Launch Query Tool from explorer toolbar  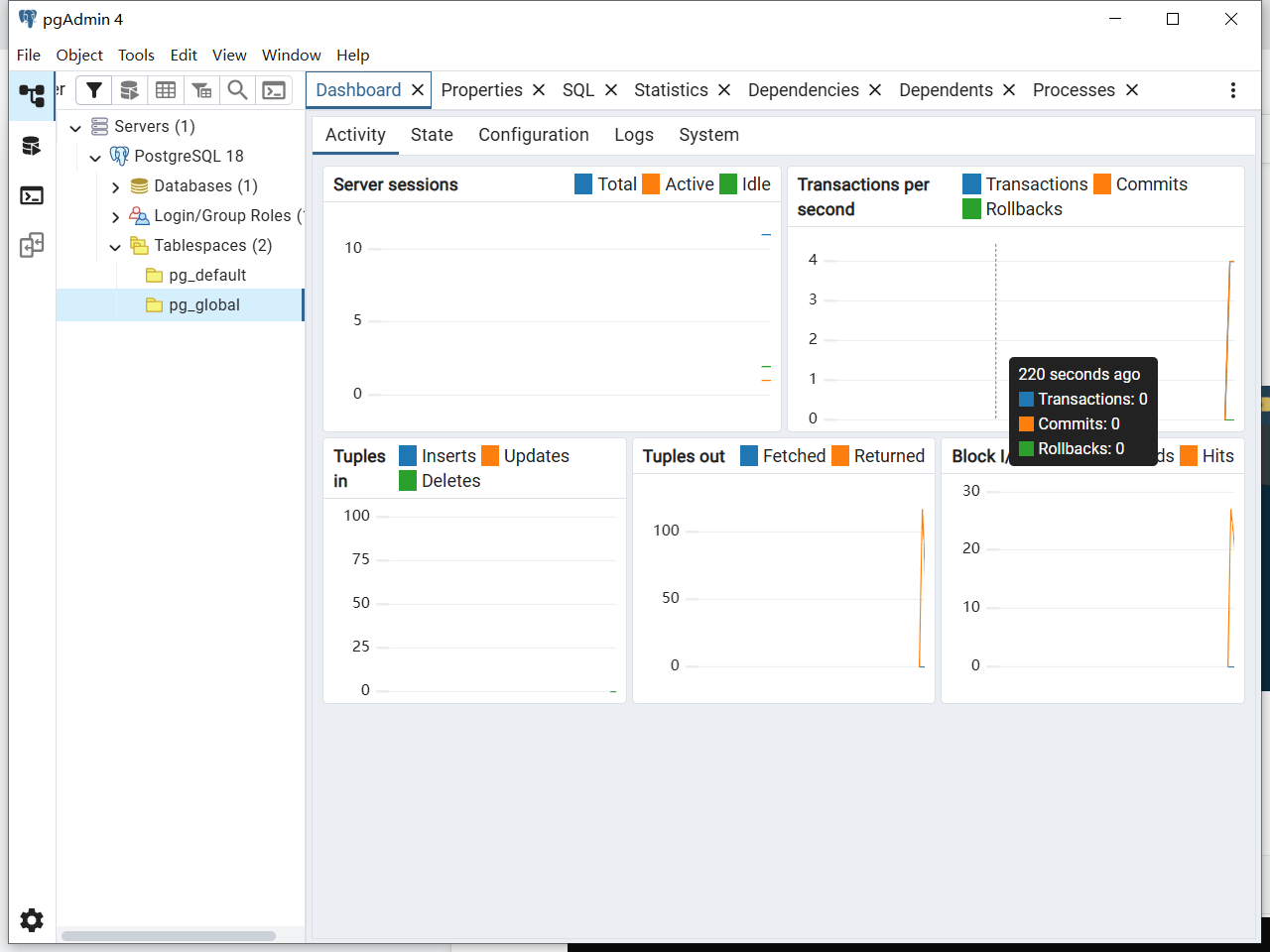[129, 90]
